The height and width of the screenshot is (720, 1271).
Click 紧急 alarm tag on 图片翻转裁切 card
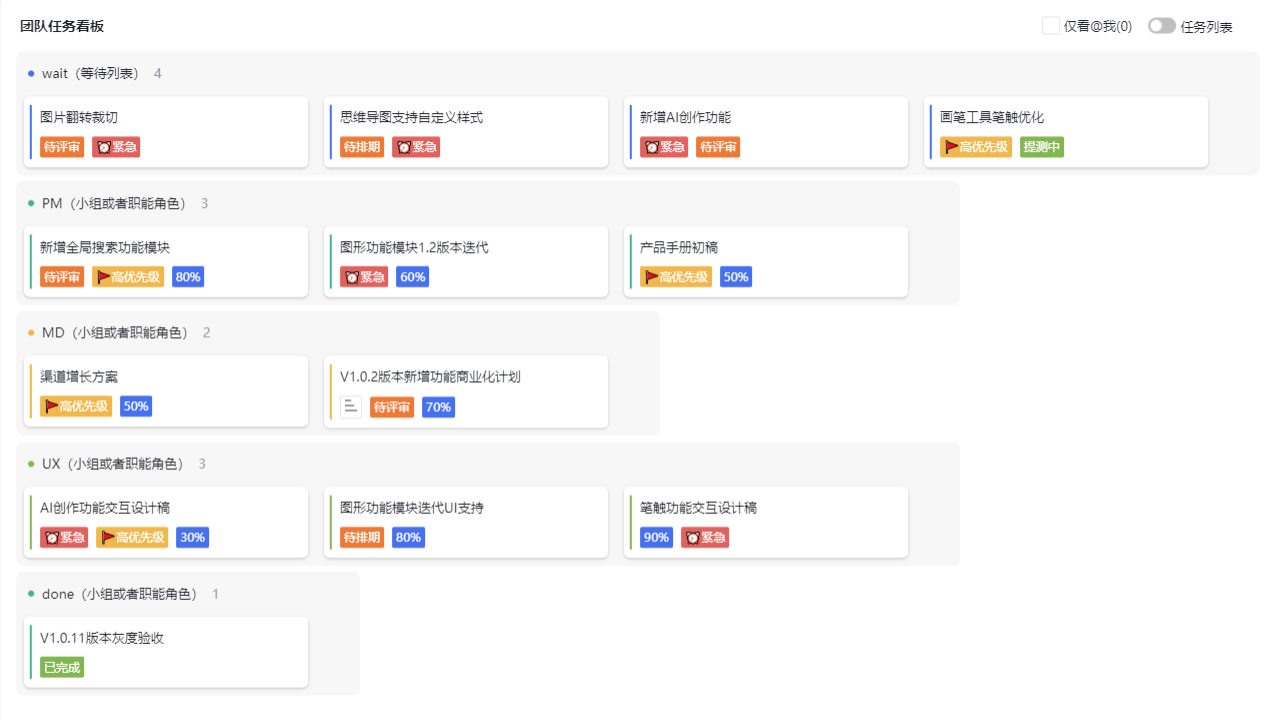tap(116, 147)
